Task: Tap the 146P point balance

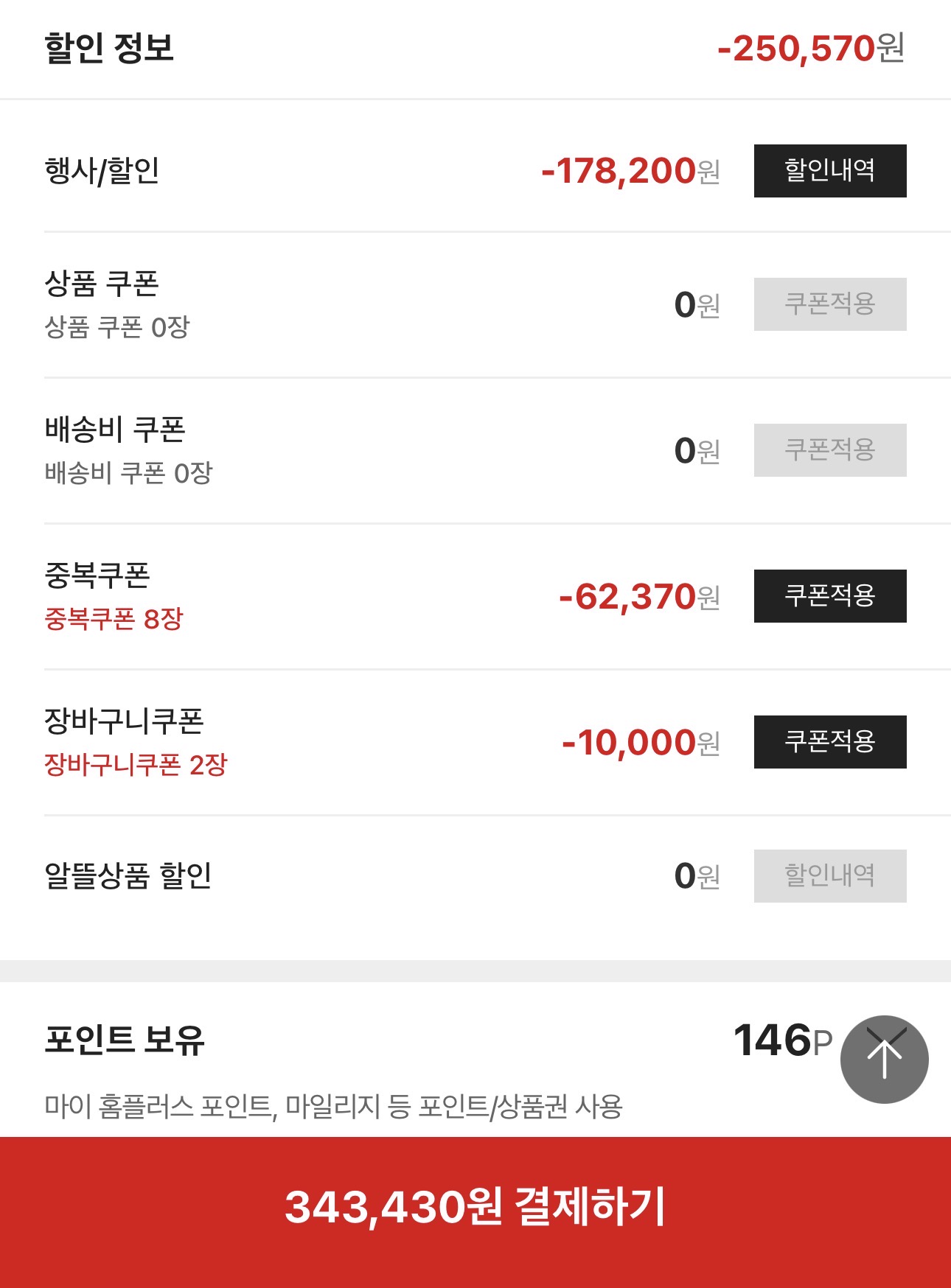Action: (782, 1040)
